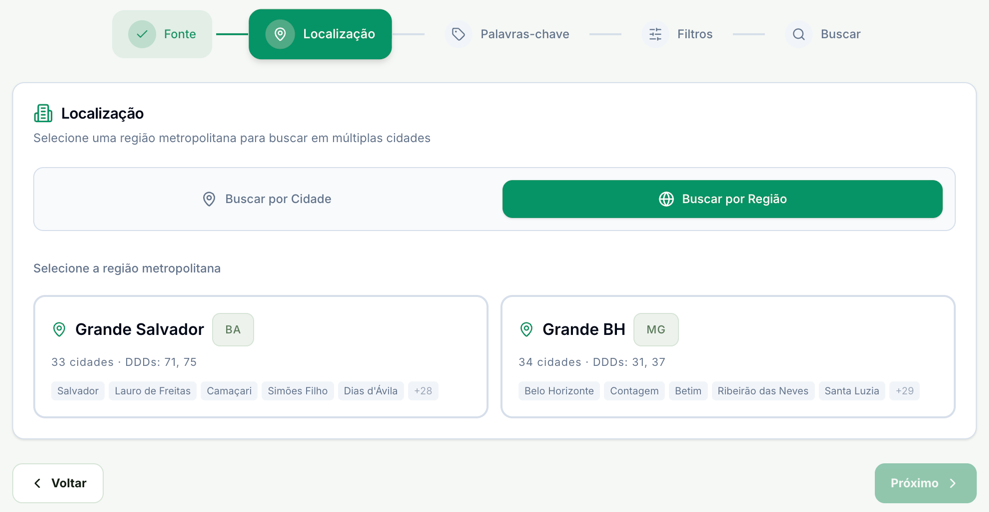Click the checkmark icon in Fonte step
This screenshot has height=512, width=989.
point(142,34)
